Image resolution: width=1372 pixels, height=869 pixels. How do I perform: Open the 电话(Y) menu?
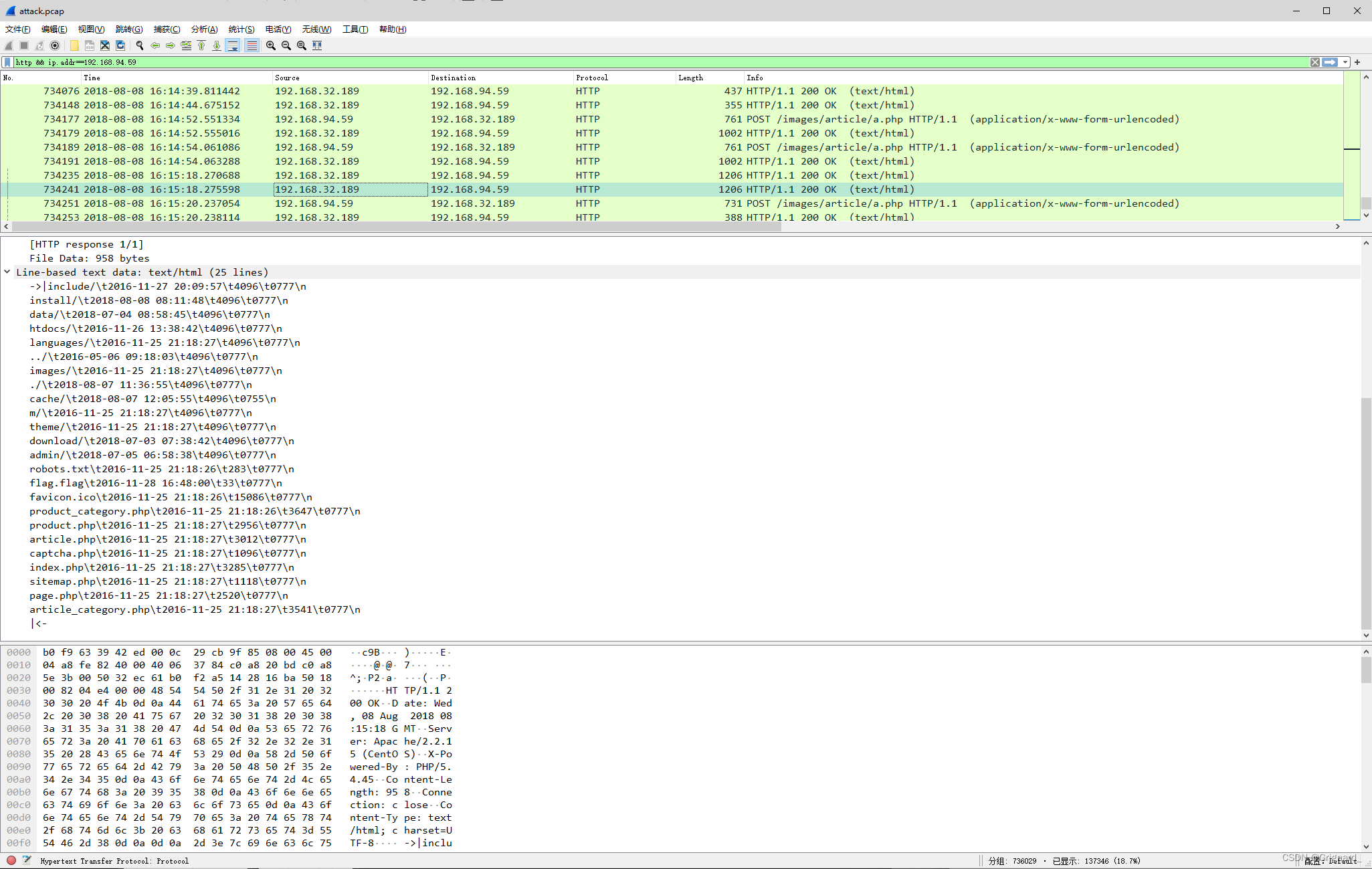pos(278,29)
